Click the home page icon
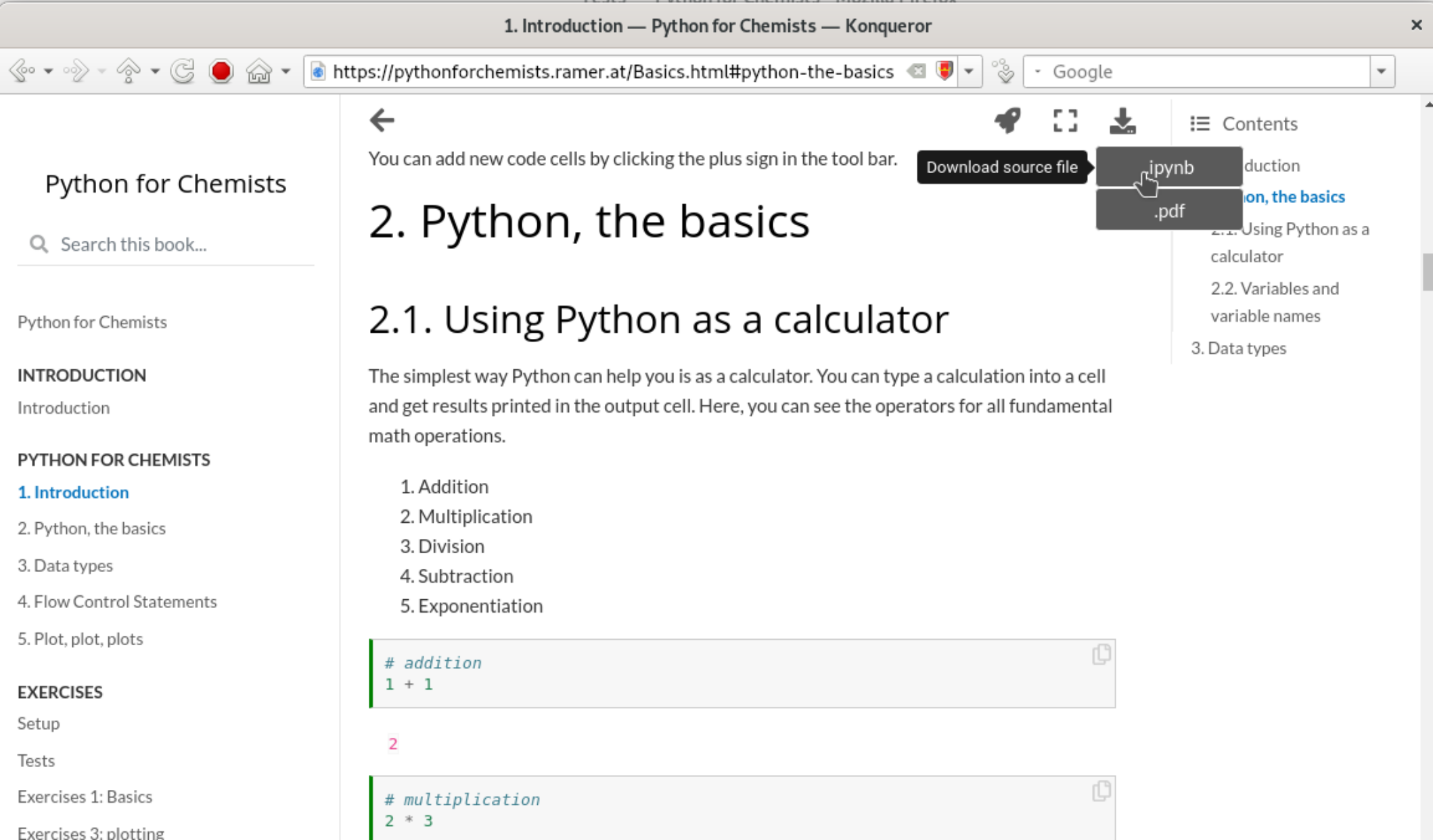The width and height of the screenshot is (1433, 840). click(x=259, y=71)
